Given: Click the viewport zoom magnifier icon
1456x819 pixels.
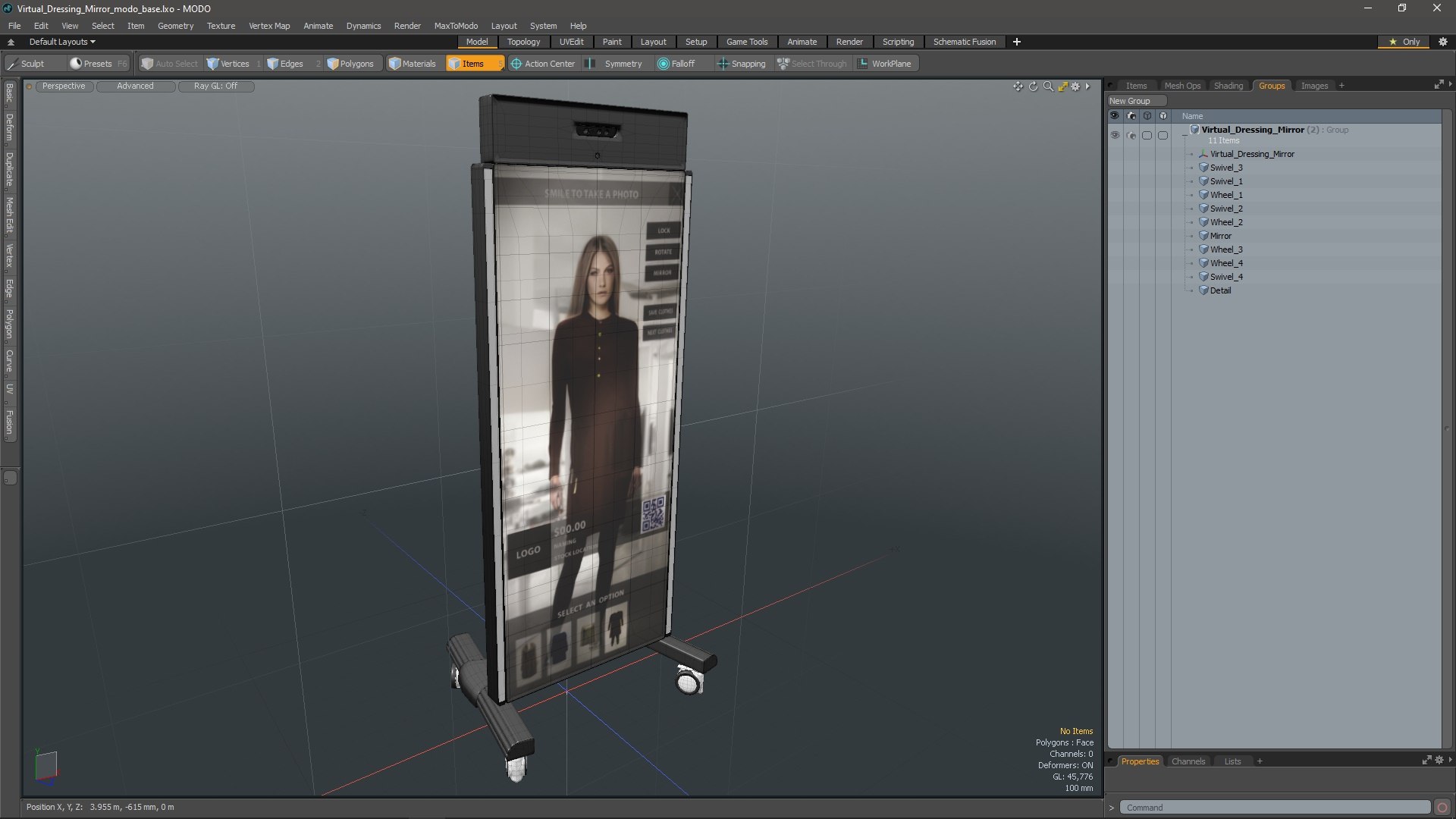Looking at the screenshot, I should 1048,86.
